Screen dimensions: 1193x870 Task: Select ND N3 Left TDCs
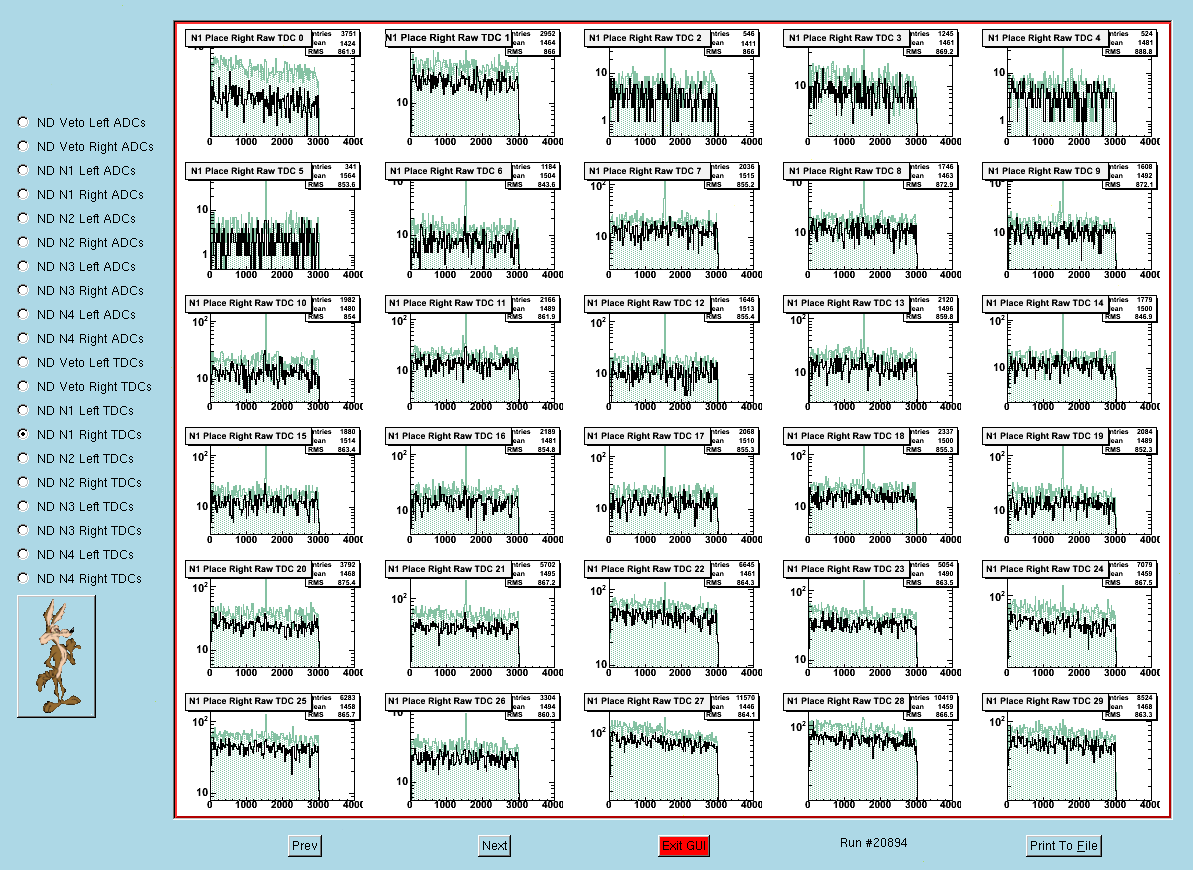pyautogui.click(x=24, y=505)
